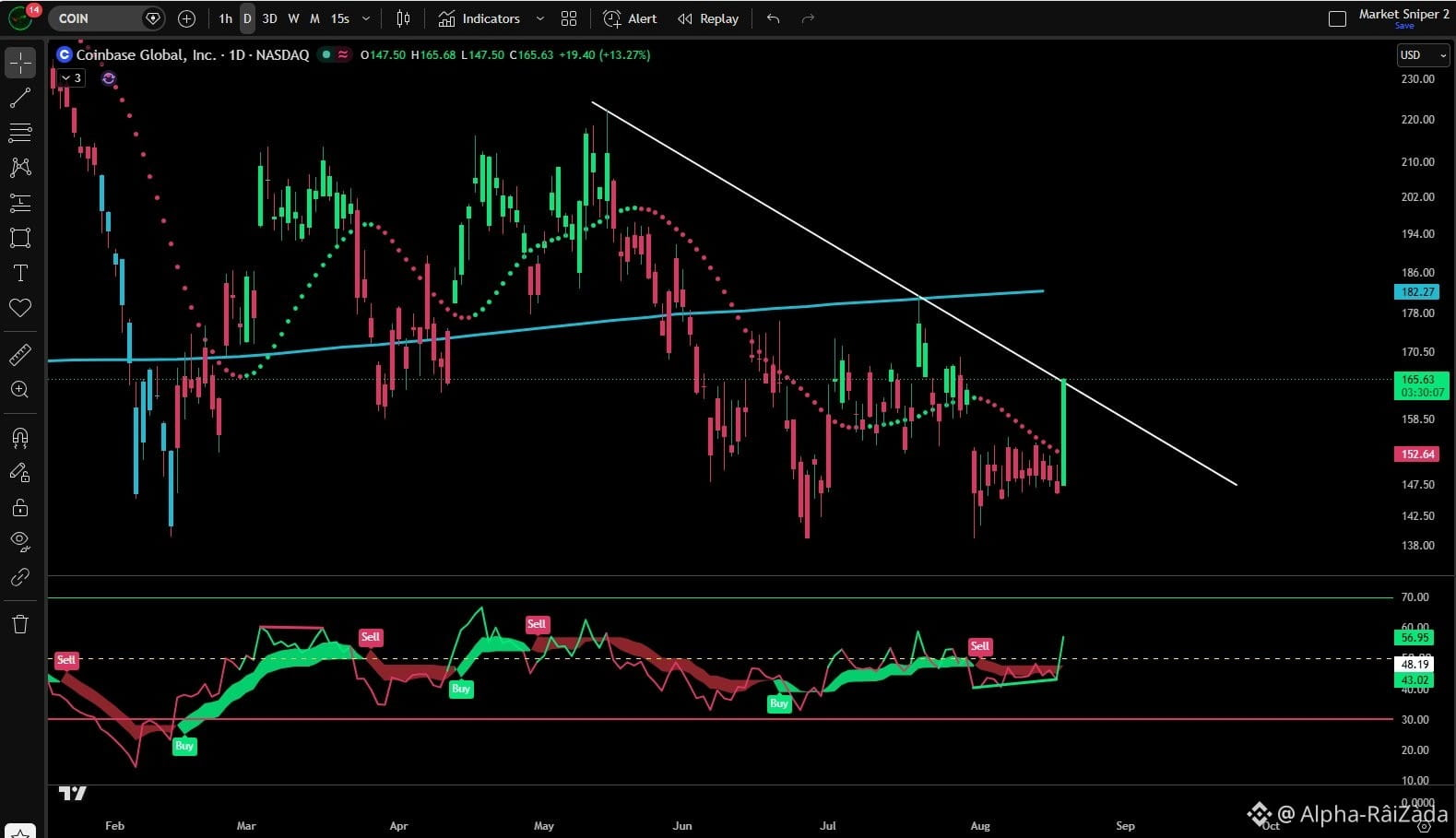
Task: Activate the zoom in tool
Action: (20, 389)
